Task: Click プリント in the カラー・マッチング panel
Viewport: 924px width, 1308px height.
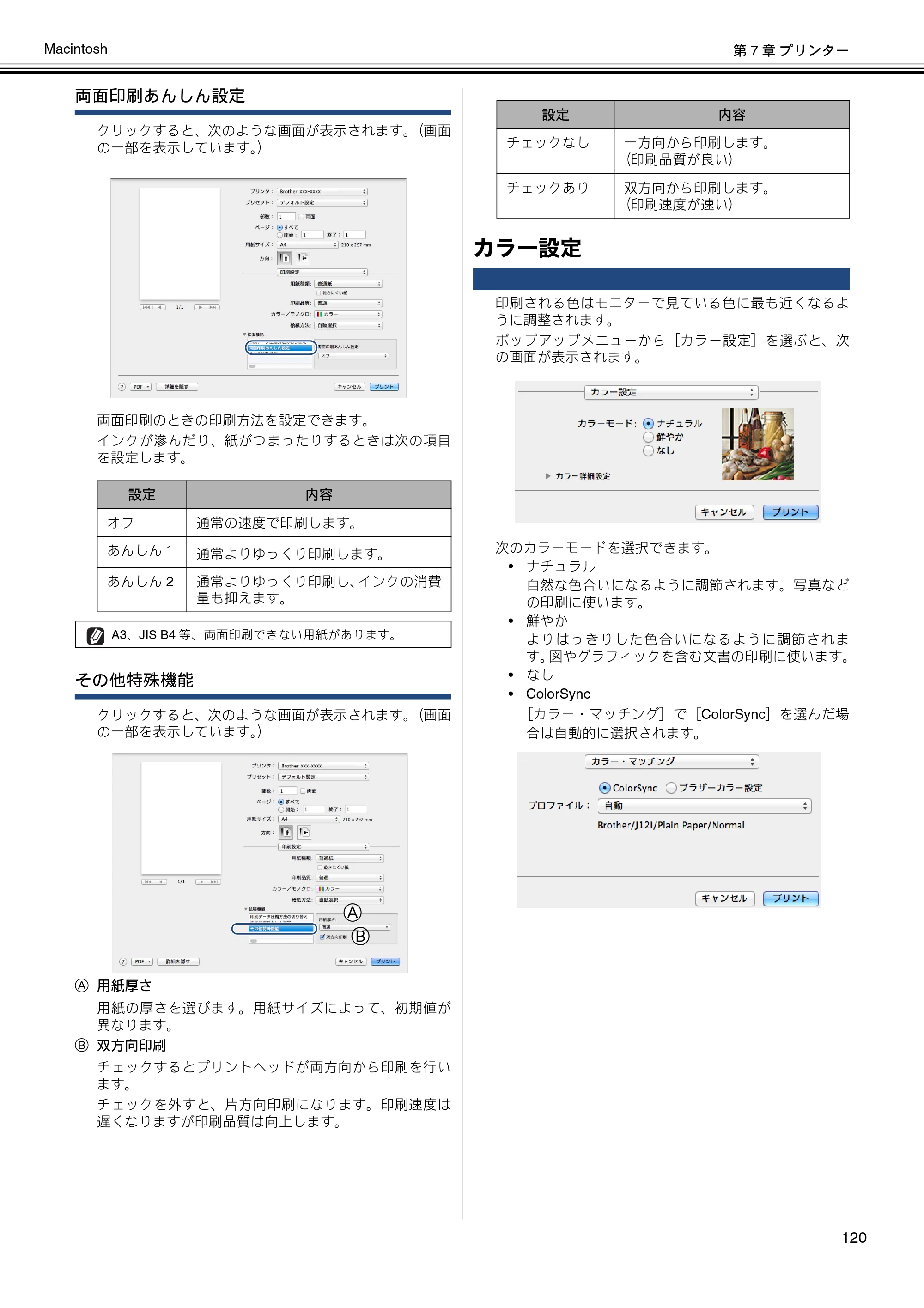Action: (790, 898)
